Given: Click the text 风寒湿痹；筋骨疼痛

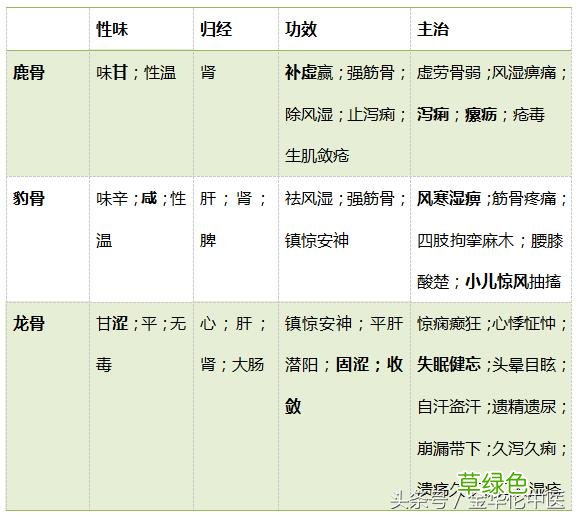Looking at the screenshot, I should click(492, 198).
